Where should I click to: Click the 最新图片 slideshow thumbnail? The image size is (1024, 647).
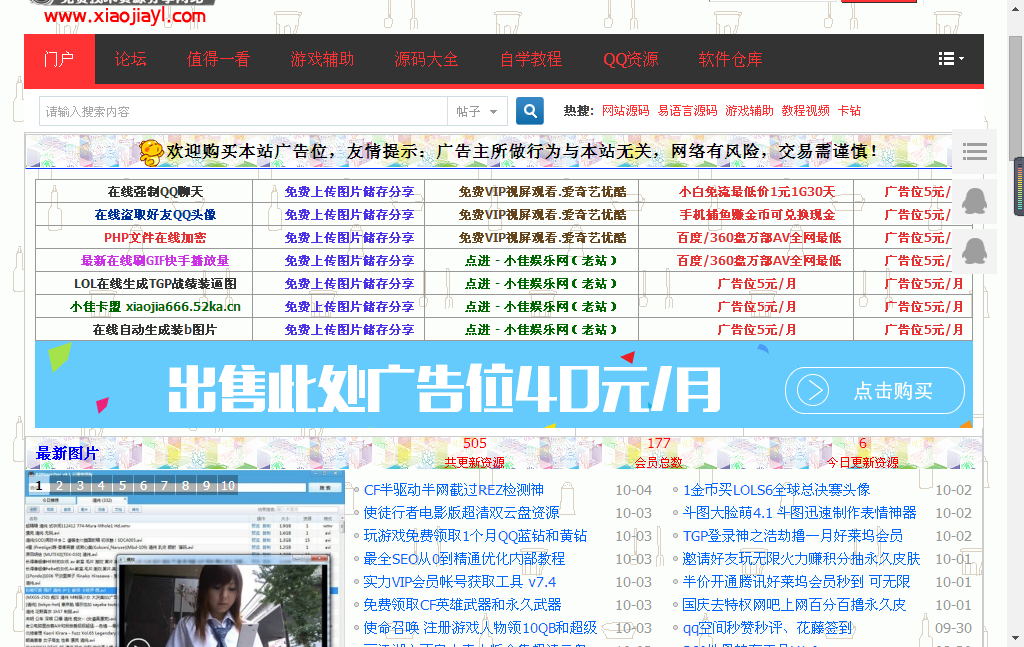[185, 558]
